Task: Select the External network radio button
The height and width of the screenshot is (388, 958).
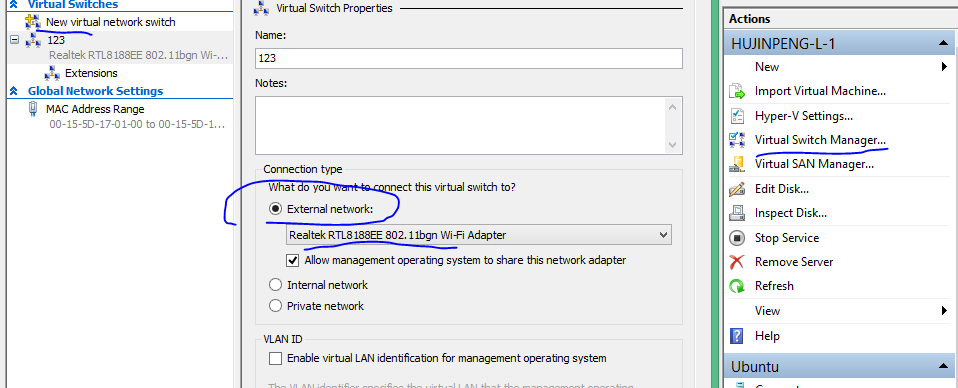Action: coord(276,209)
